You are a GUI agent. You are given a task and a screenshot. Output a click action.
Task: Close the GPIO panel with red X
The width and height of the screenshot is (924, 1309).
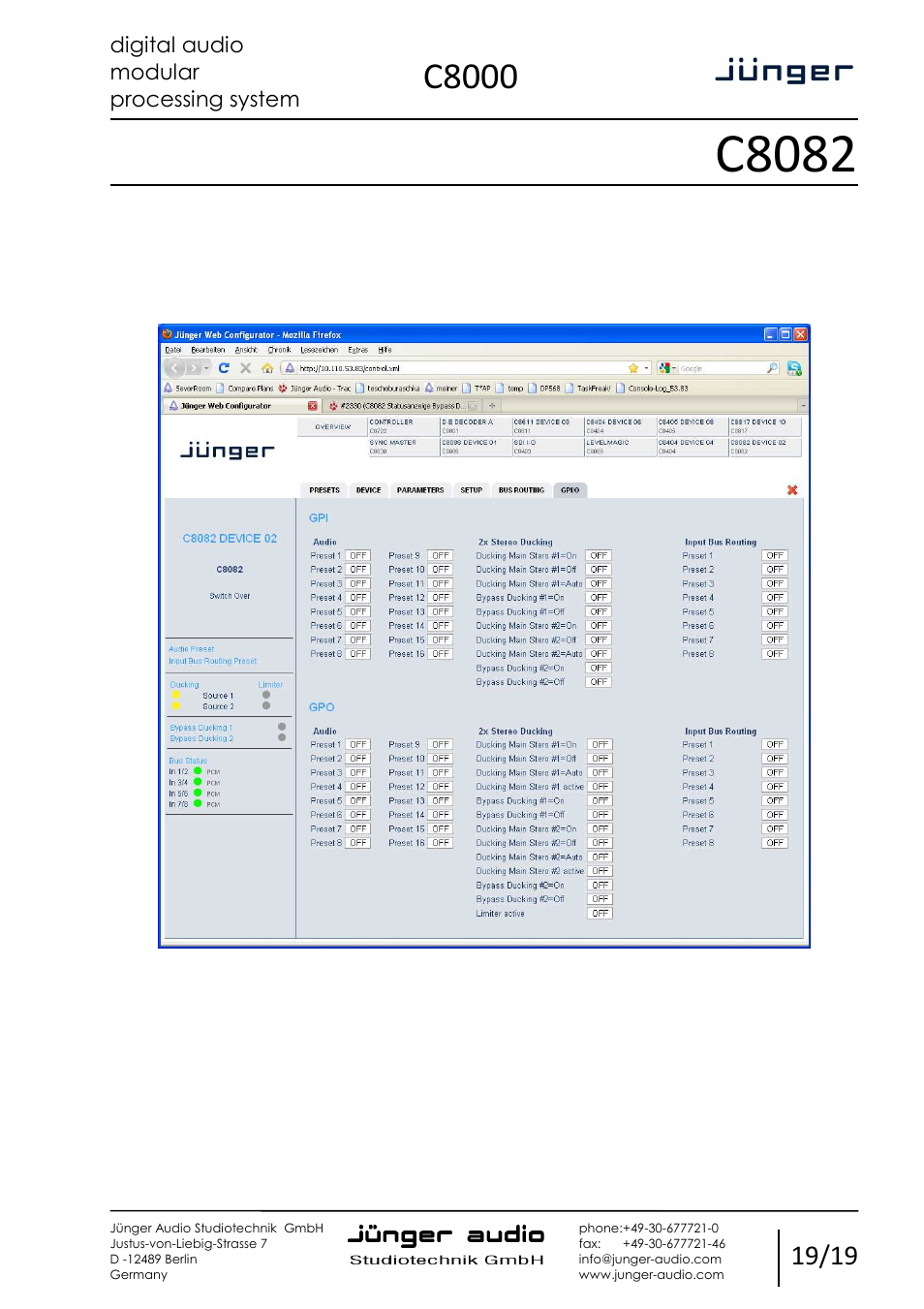(792, 490)
